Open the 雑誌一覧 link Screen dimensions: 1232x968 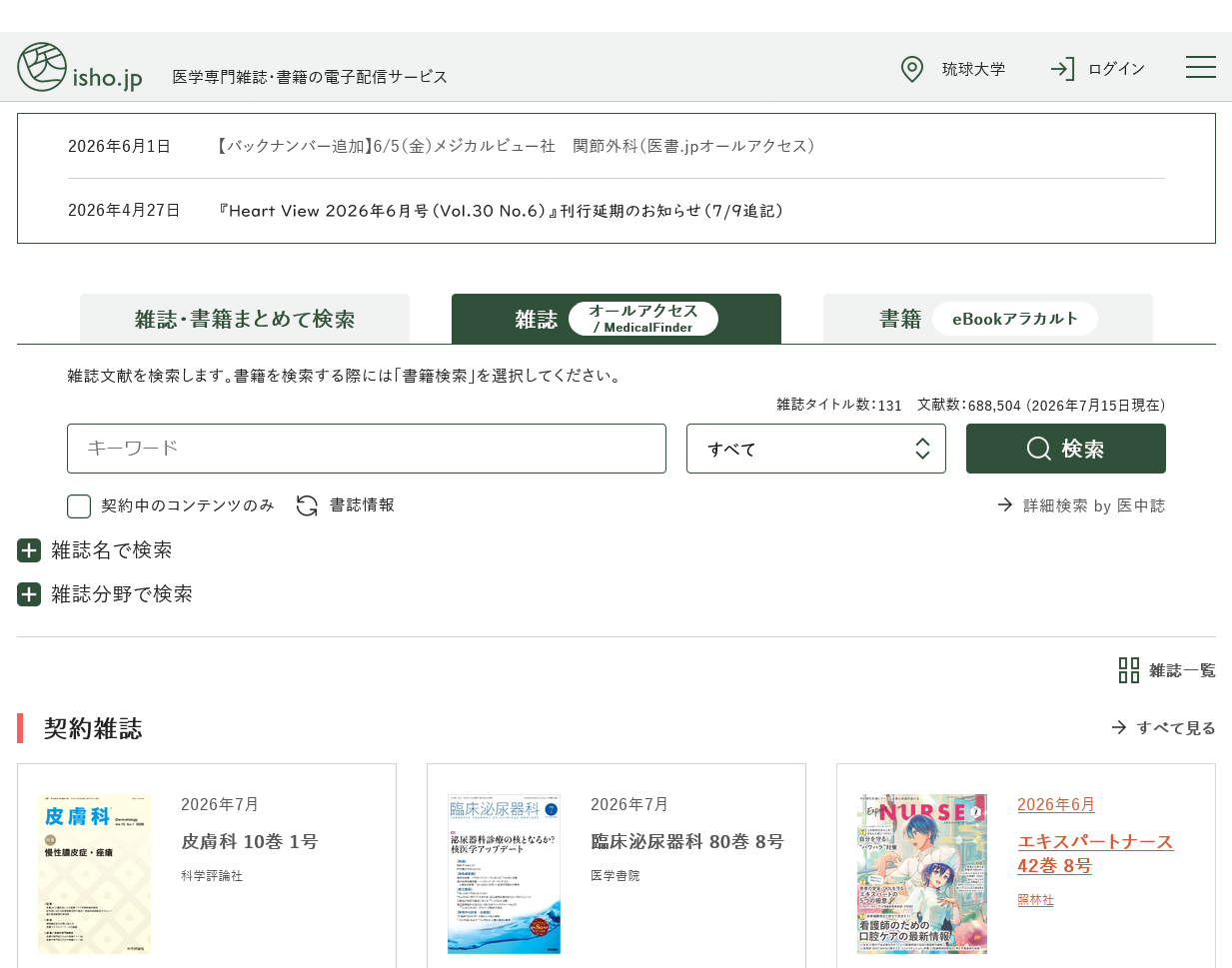pyautogui.click(x=1182, y=670)
